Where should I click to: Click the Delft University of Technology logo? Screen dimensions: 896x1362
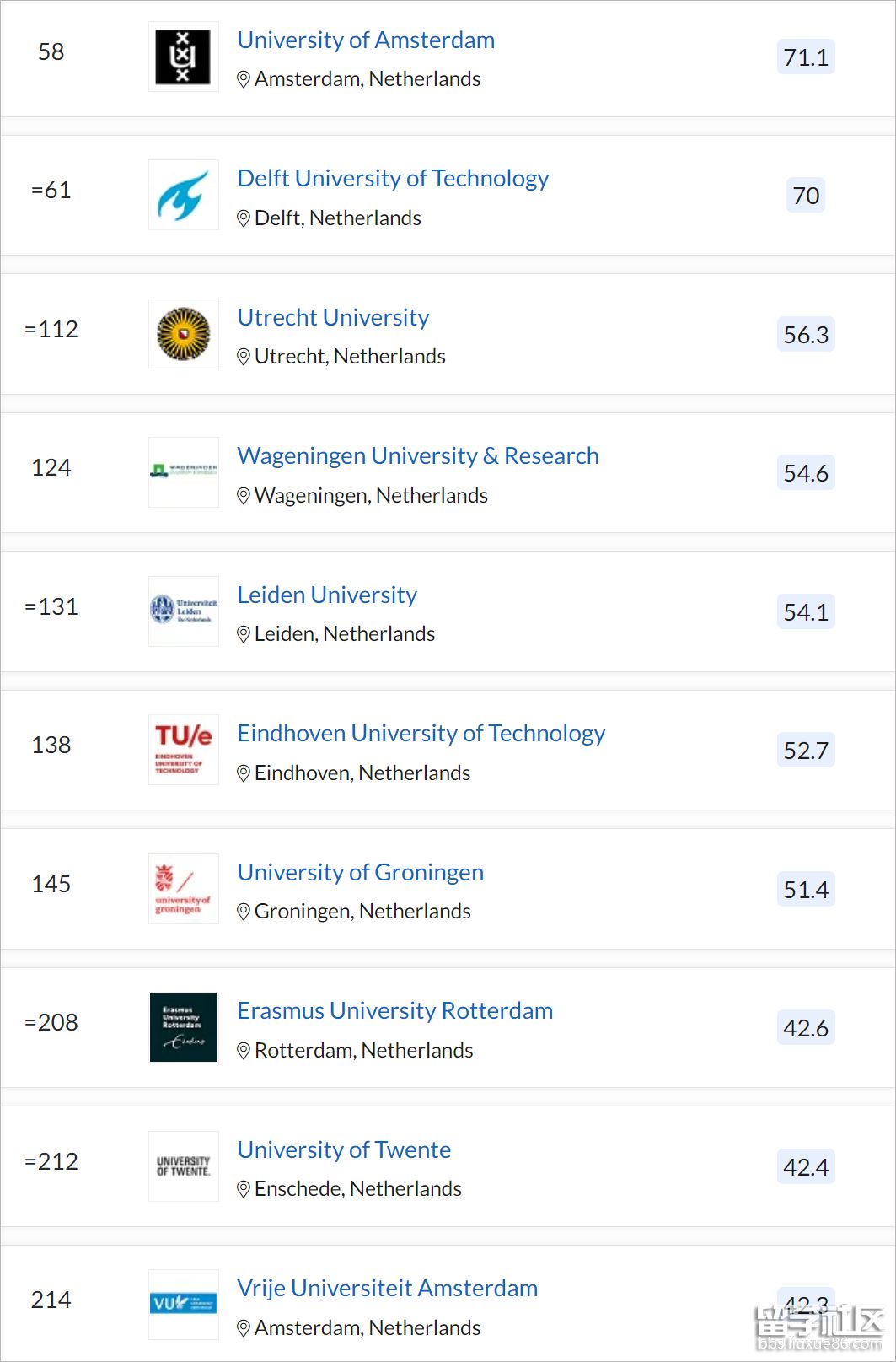click(x=183, y=195)
